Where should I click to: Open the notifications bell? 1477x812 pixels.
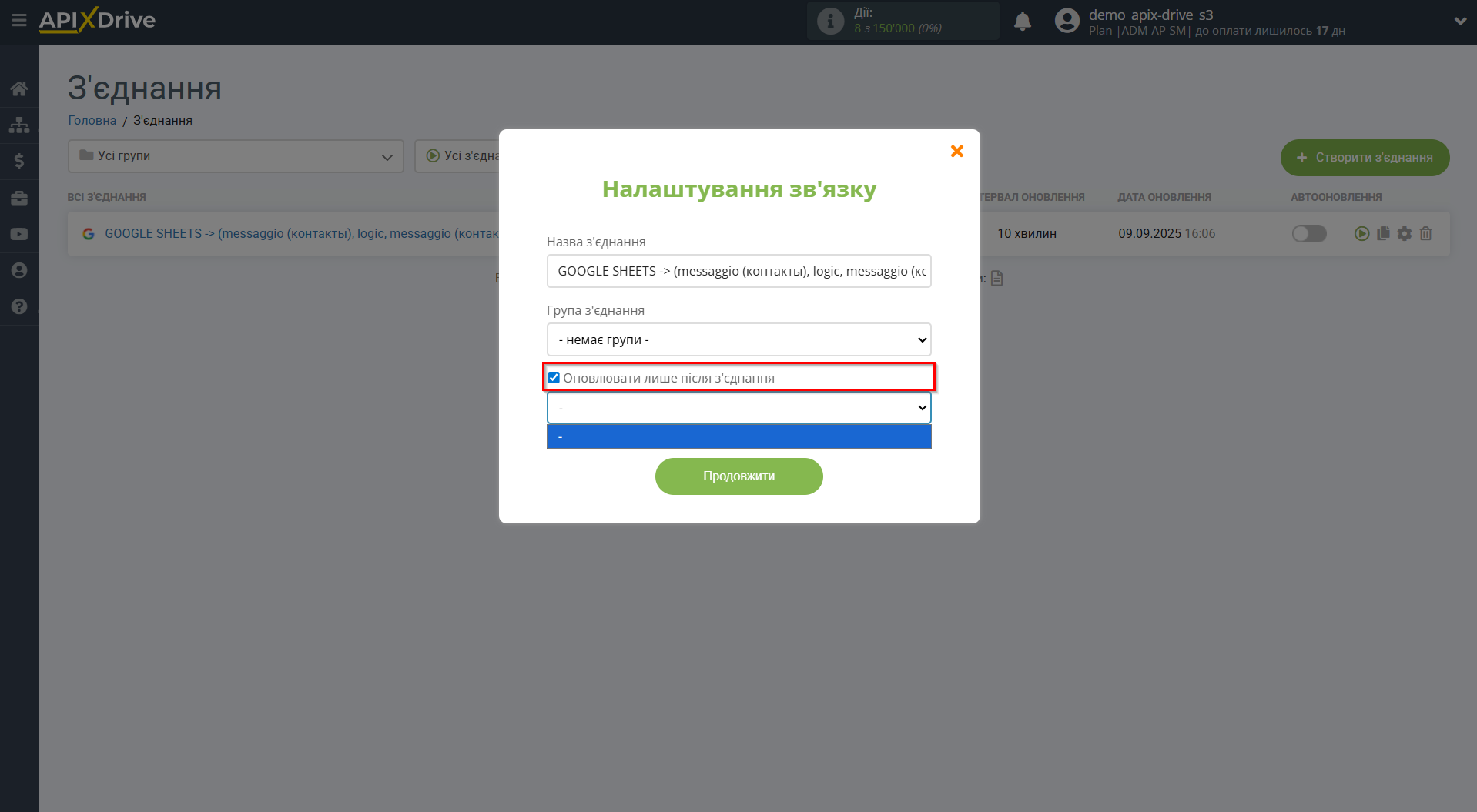[1022, 22]
